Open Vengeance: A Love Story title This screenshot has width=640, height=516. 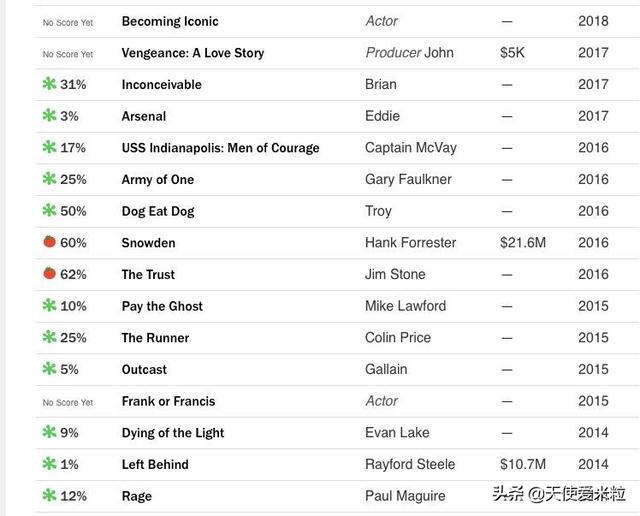193,53
